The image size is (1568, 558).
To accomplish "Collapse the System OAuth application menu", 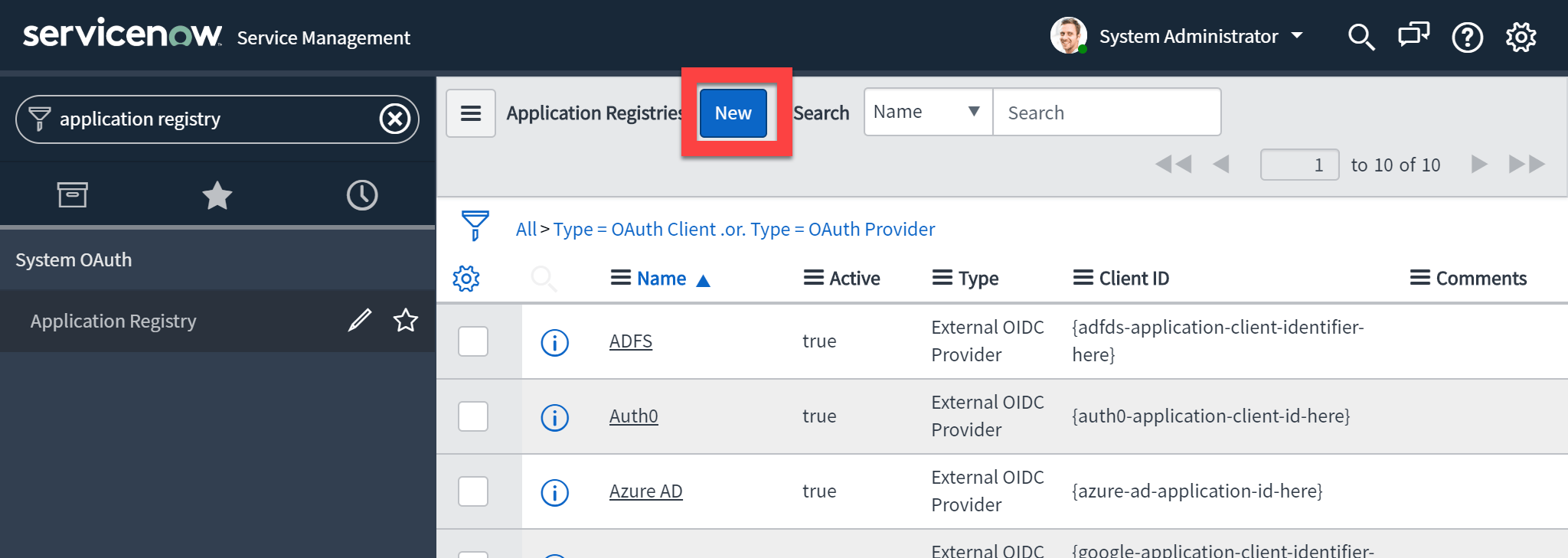I will [x=73, y=259].
